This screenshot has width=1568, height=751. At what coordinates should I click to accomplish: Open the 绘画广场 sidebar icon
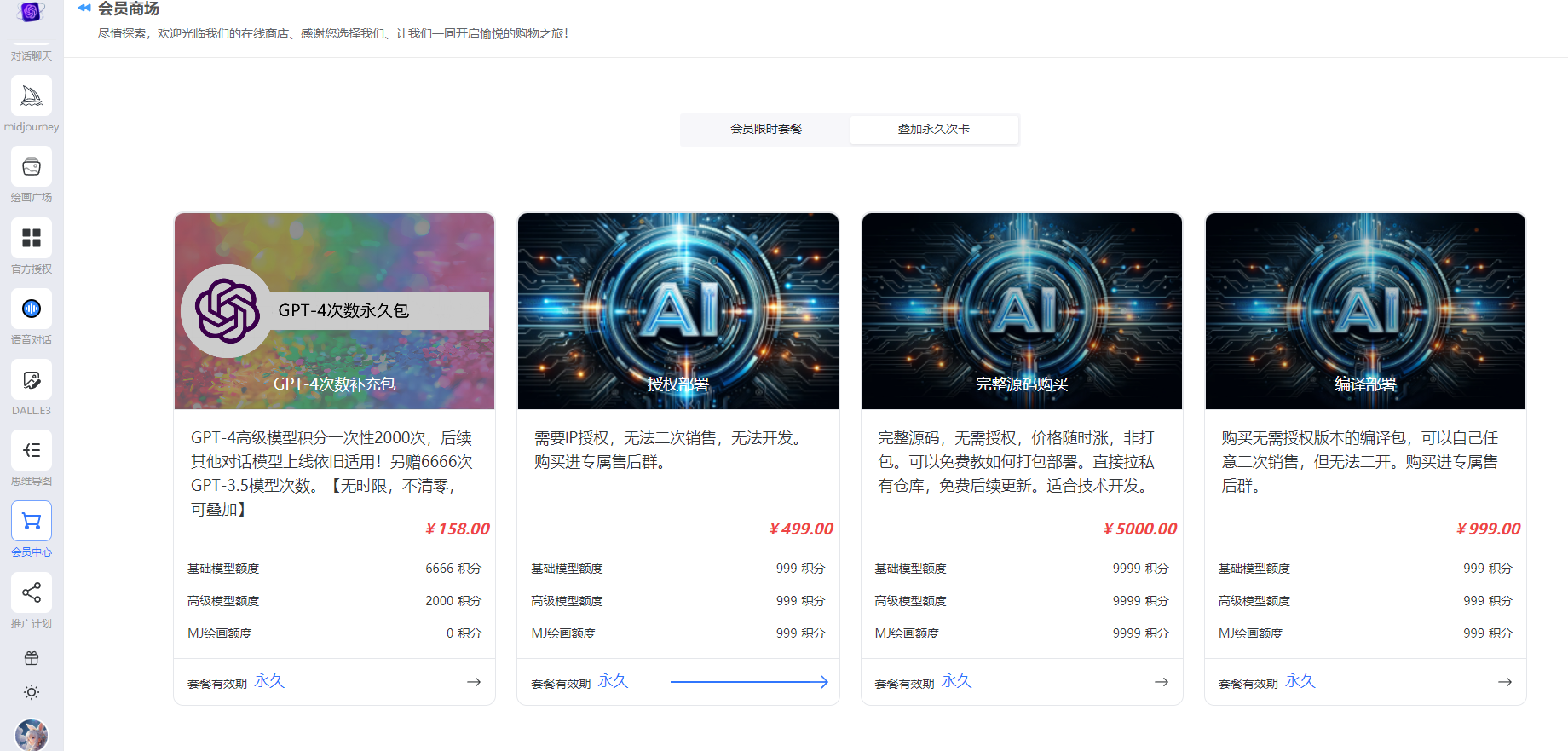point(32,166)
